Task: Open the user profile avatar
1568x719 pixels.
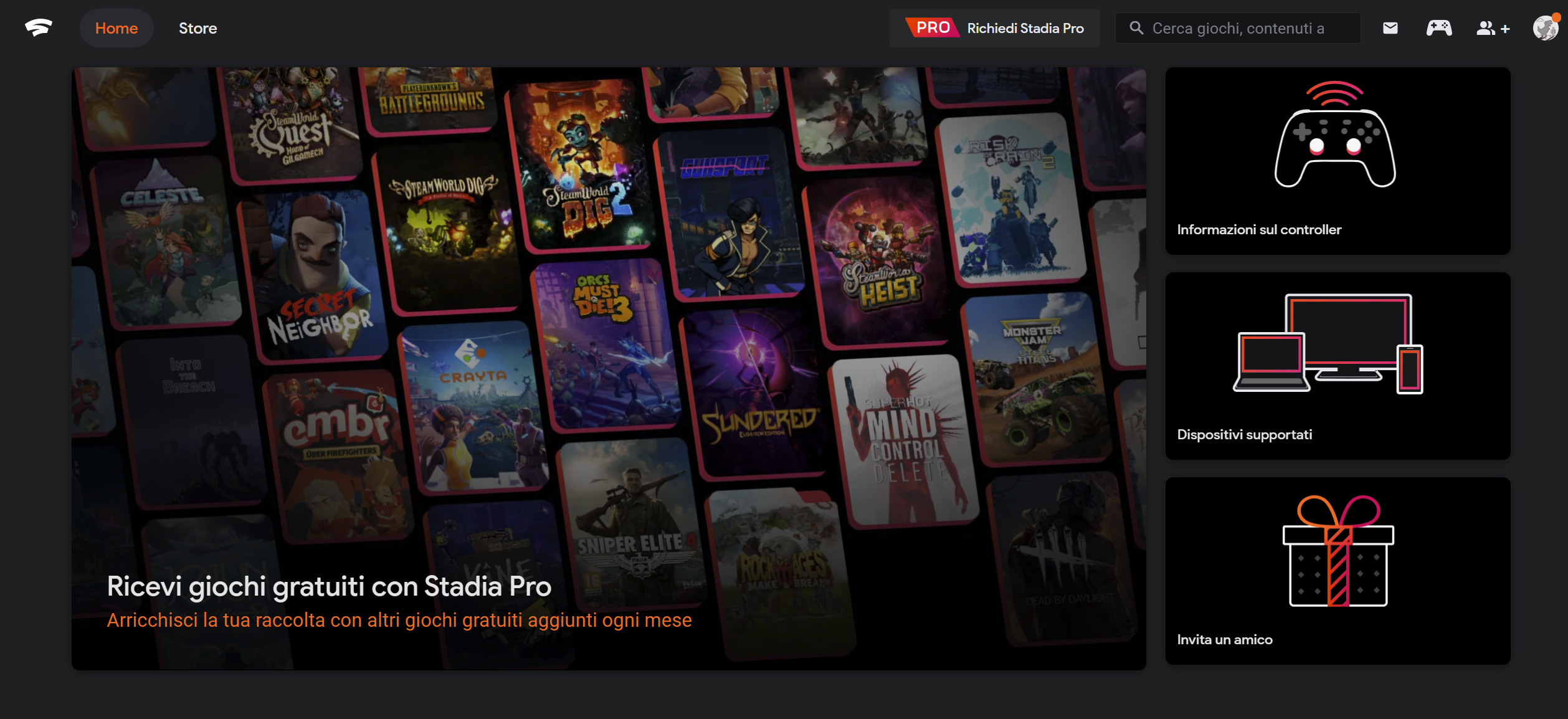Action: tap(1545, 28)
